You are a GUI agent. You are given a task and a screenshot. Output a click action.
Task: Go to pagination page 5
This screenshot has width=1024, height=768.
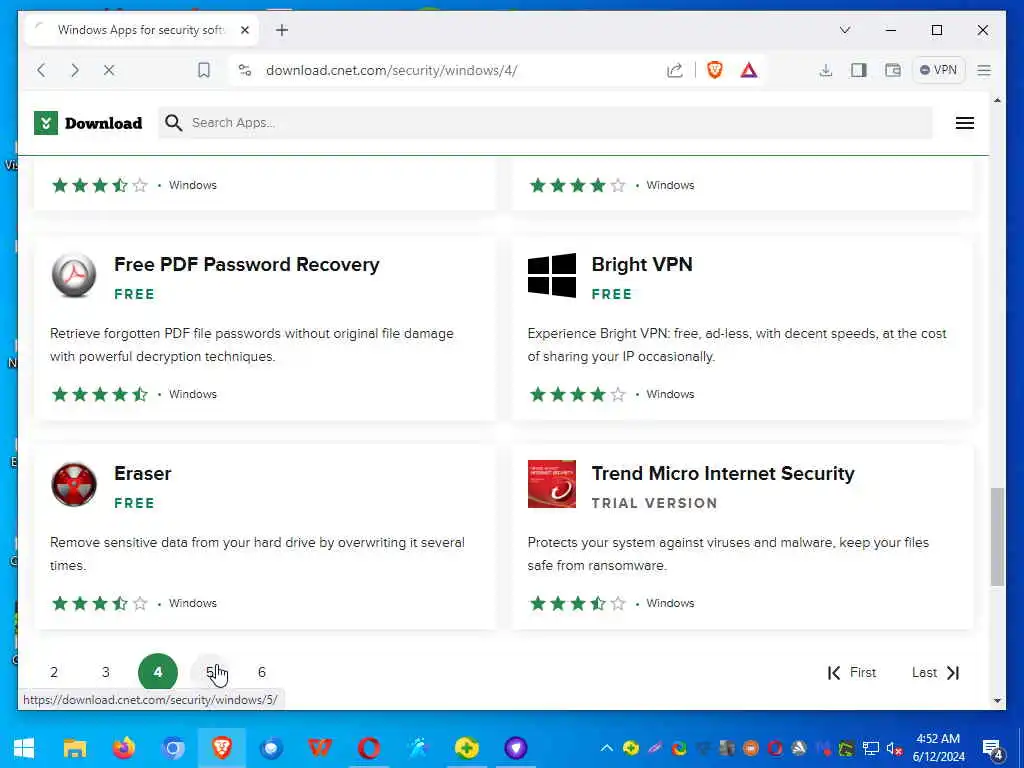click(x=210, y=672)
